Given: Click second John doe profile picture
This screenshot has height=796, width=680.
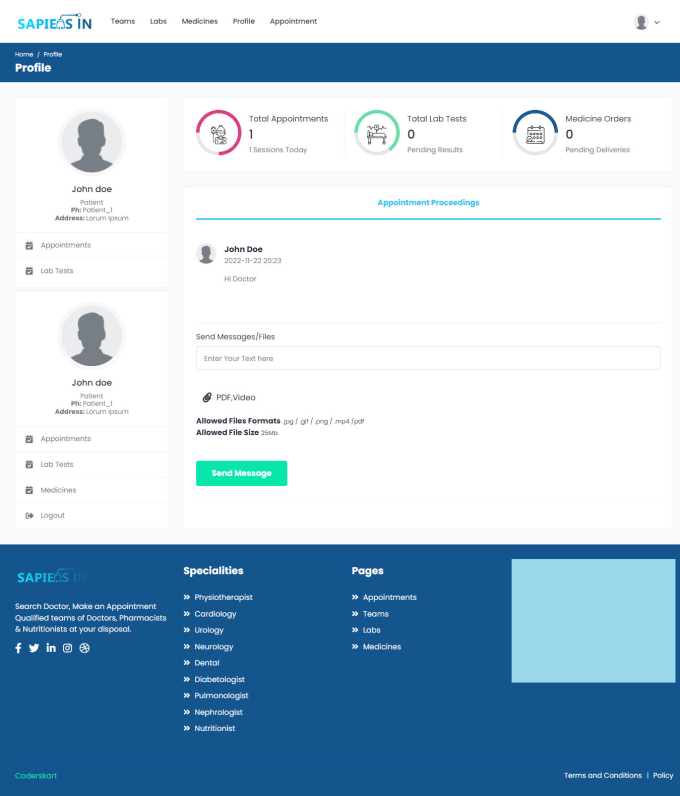Looking at the screenshot, I should coord(91,336).
